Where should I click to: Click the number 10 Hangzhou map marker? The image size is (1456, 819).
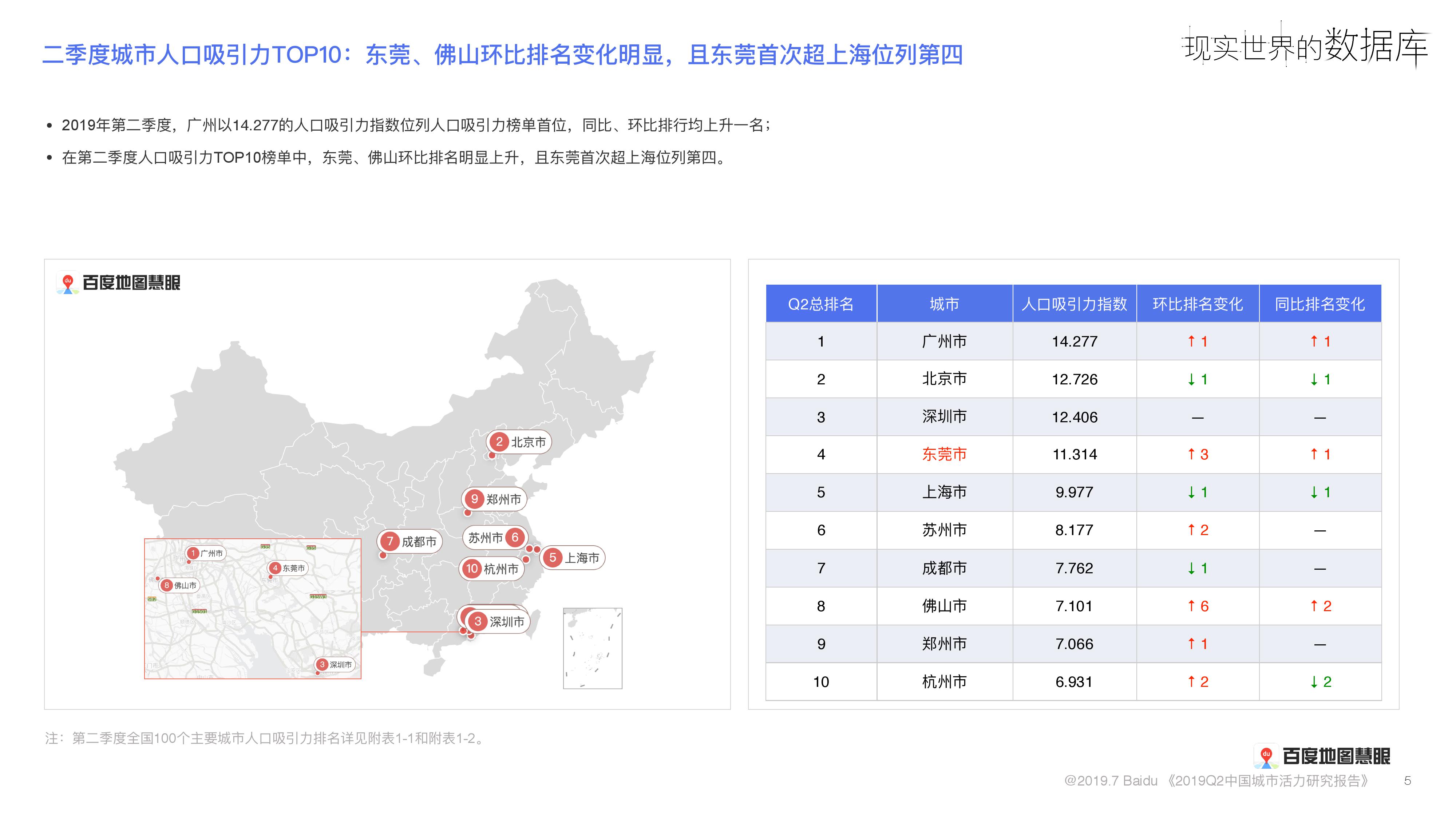(x=492, y=569)
